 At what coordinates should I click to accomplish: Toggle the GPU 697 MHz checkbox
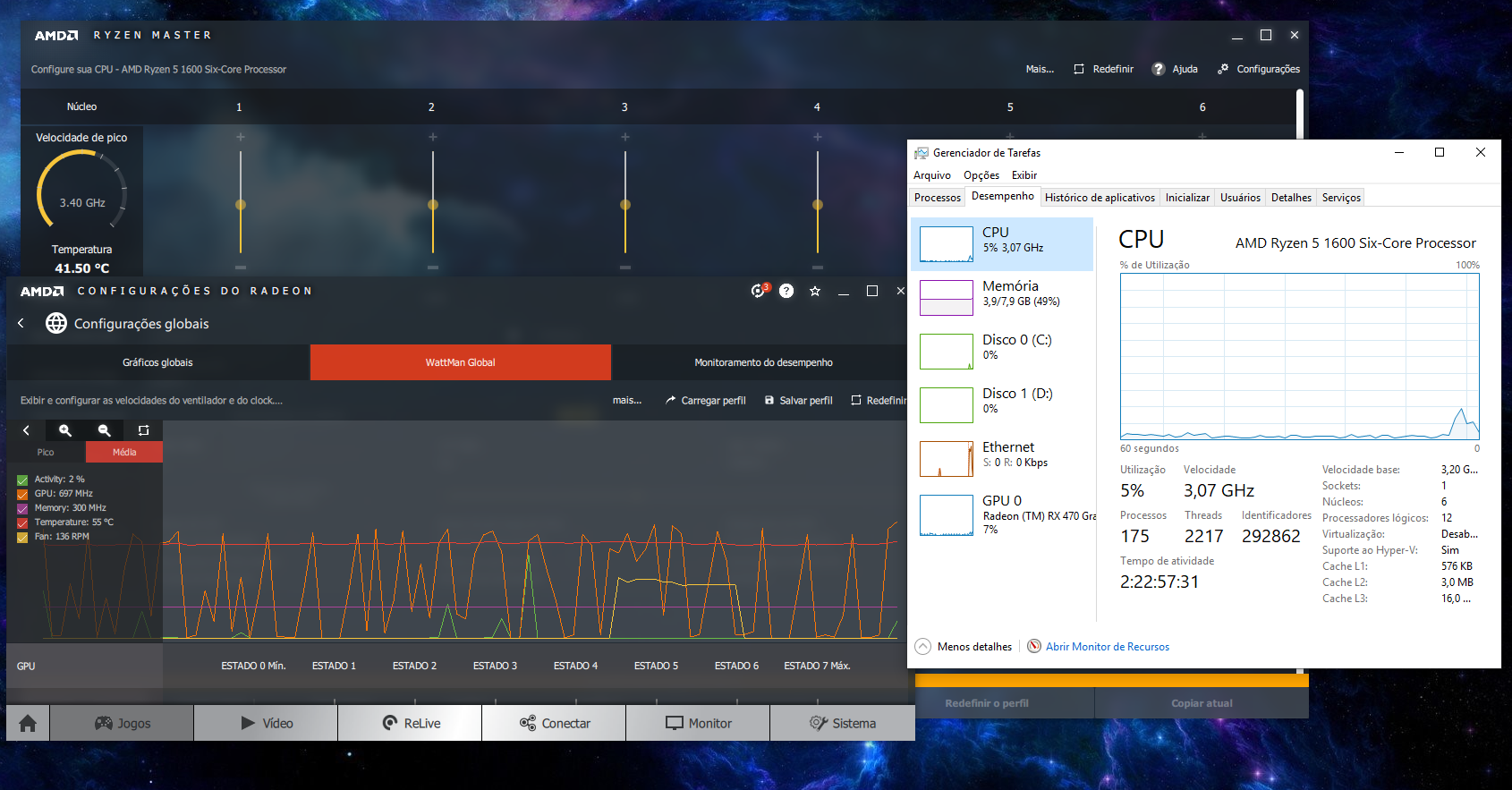[x=22, y=494]
